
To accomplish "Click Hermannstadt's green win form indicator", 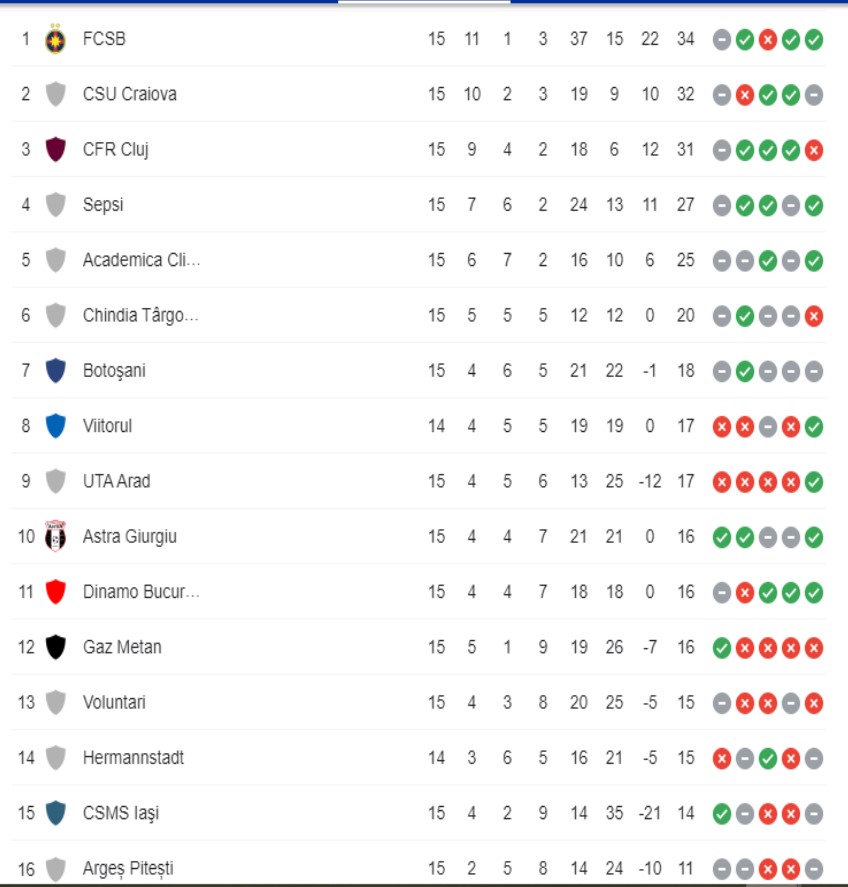I will click(x=768, y=758).
